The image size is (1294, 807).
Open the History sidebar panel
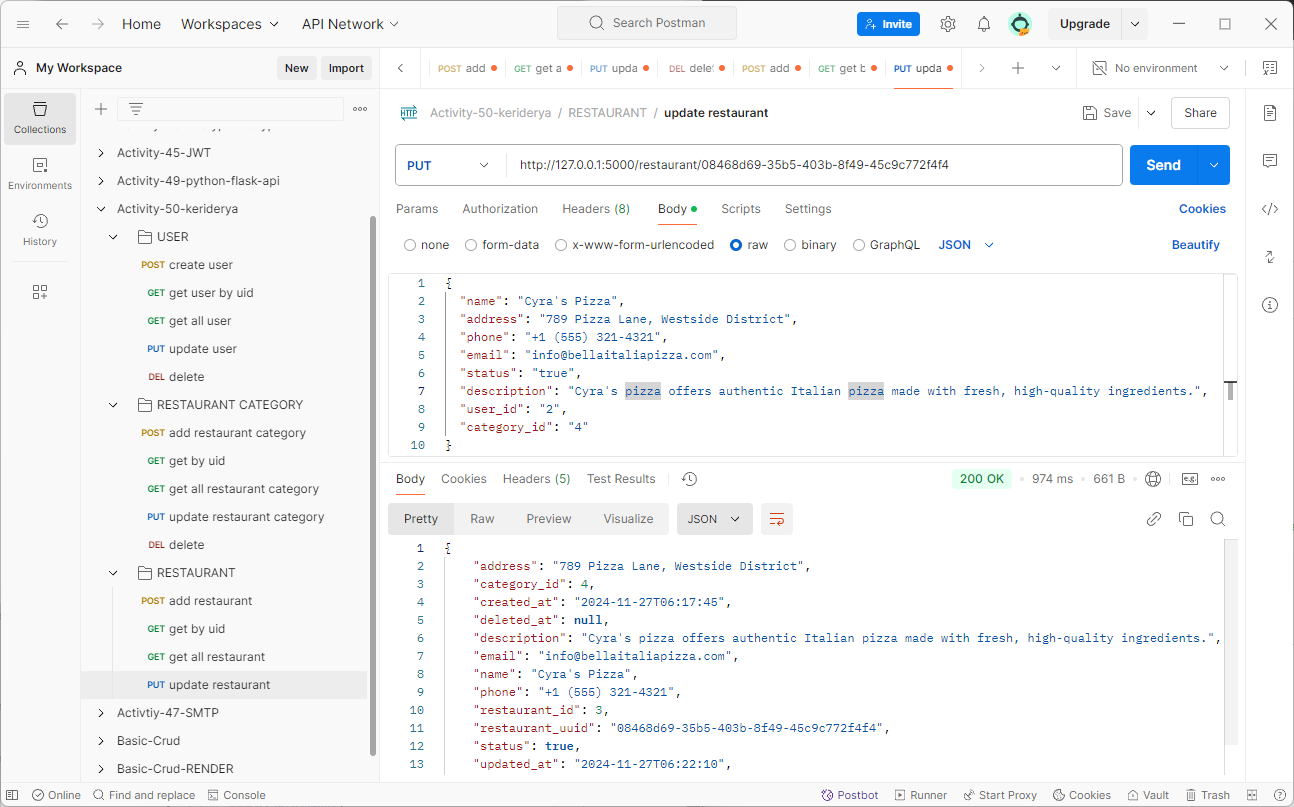point(40,229)
